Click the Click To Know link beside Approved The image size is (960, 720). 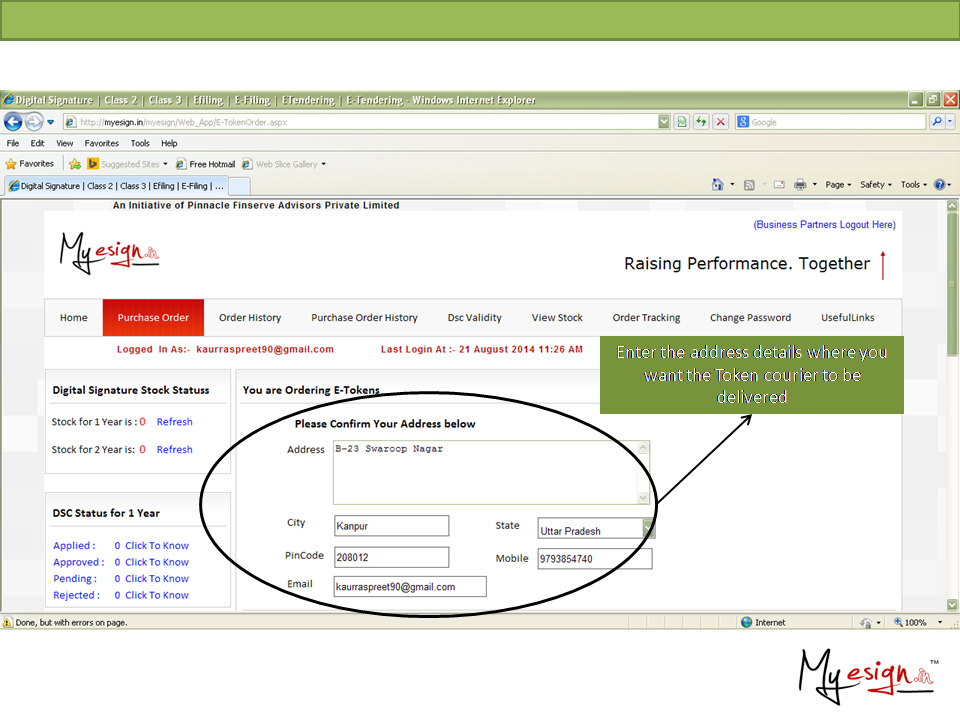tap(157, 562)
